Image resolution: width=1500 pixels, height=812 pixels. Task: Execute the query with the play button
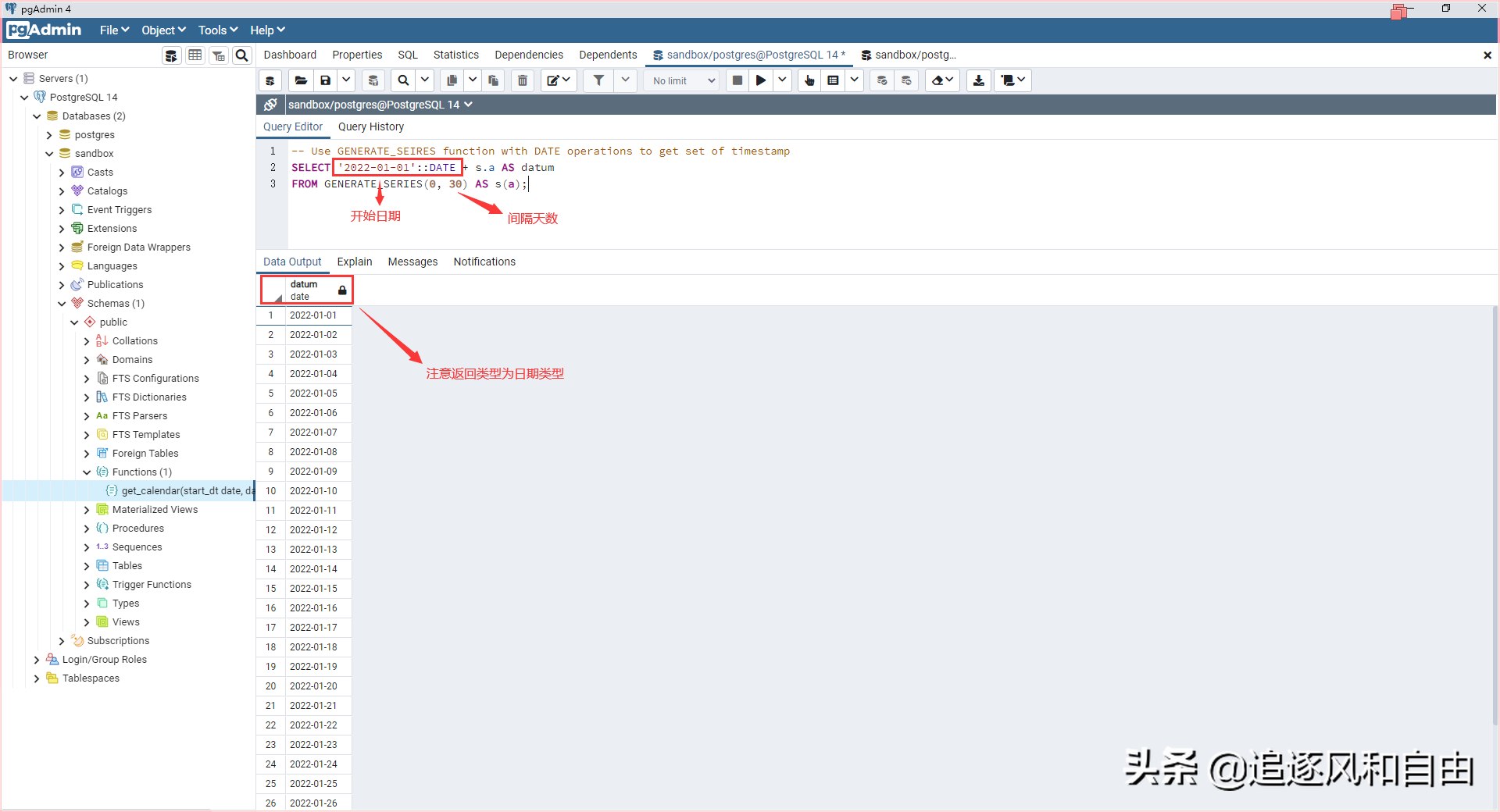click(x=761, y=80)
